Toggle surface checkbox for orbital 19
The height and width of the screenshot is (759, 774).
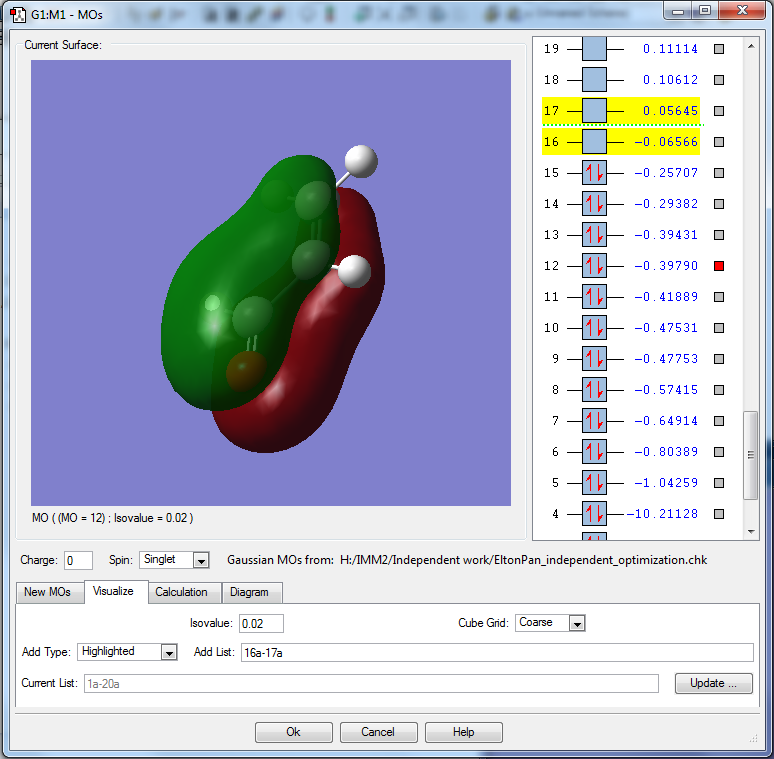point(719,49)
